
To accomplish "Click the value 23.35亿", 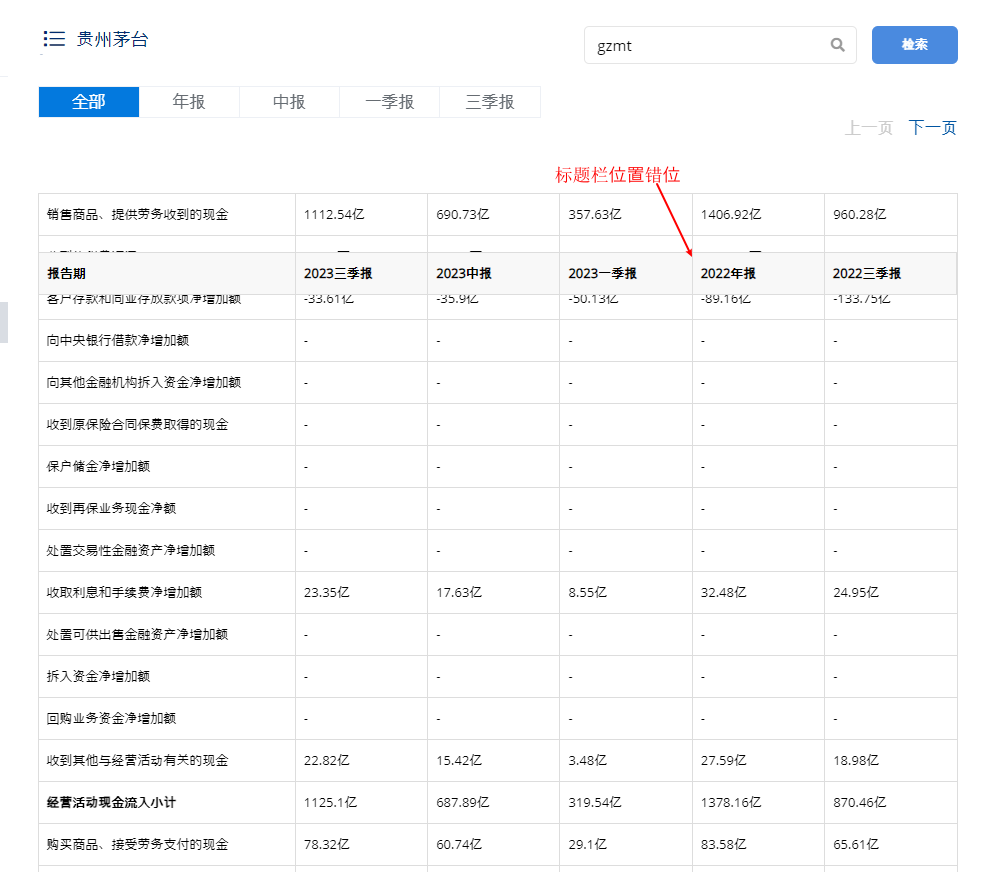I will [x=326, y=592].
